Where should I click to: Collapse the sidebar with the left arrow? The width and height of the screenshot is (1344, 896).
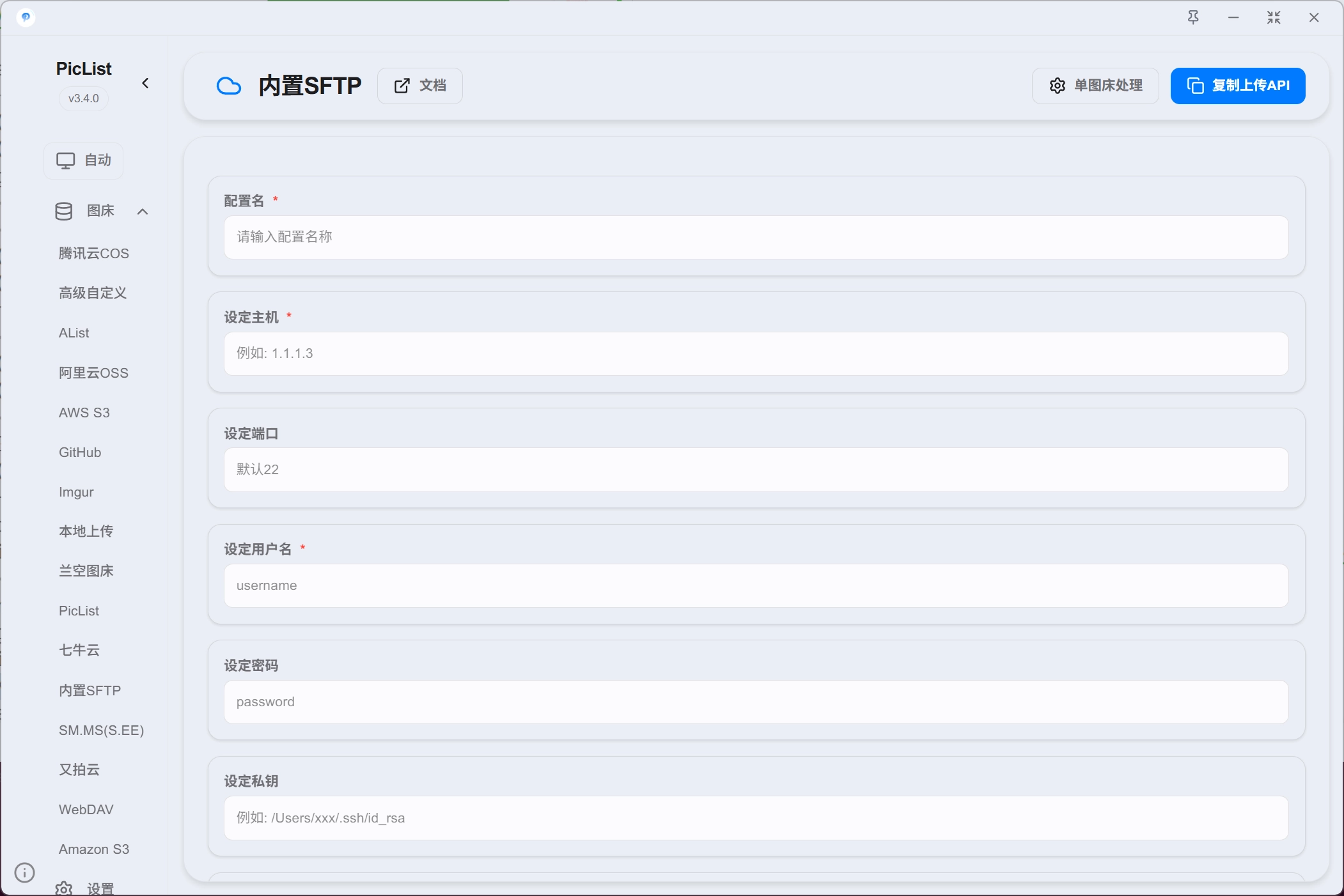pos(145,83)
